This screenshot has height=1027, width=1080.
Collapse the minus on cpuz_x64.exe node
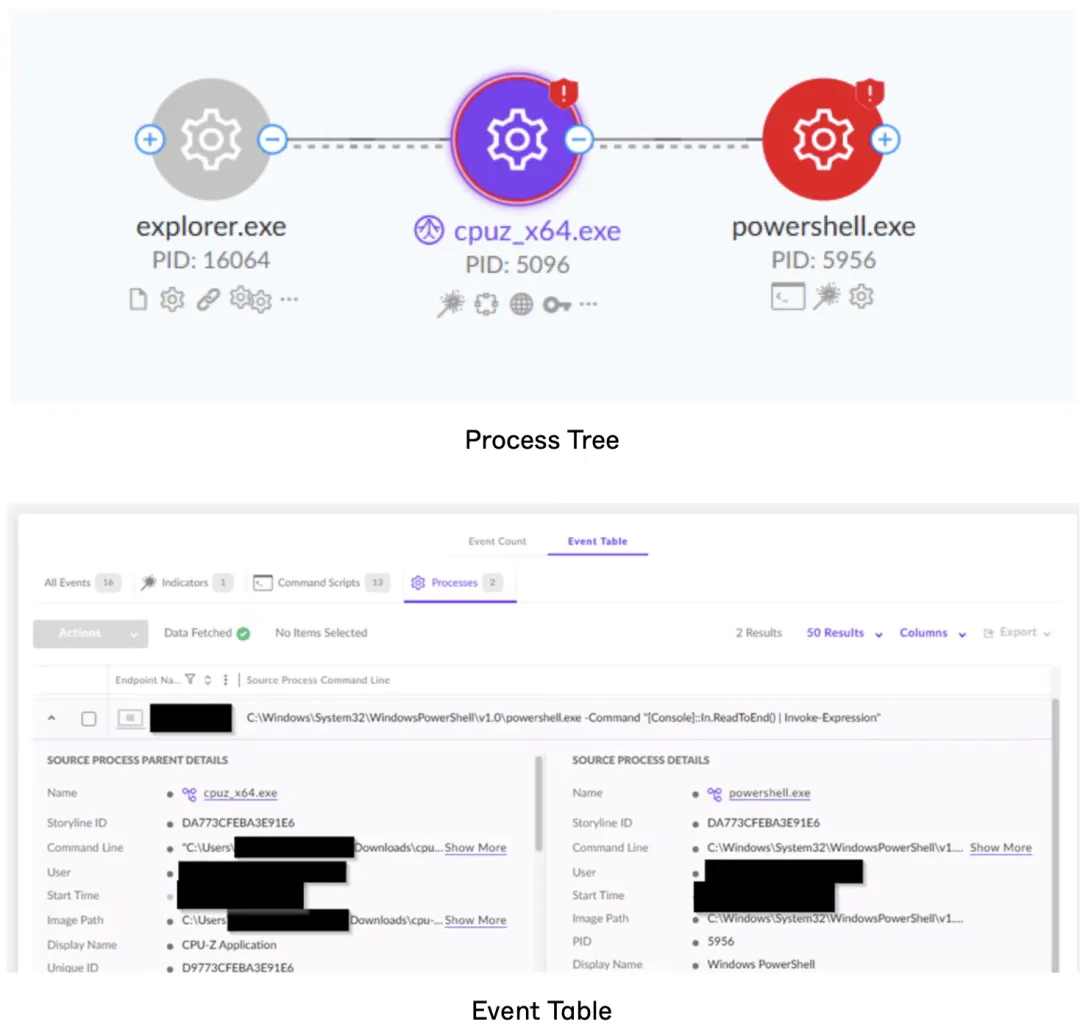pos(579,139)
